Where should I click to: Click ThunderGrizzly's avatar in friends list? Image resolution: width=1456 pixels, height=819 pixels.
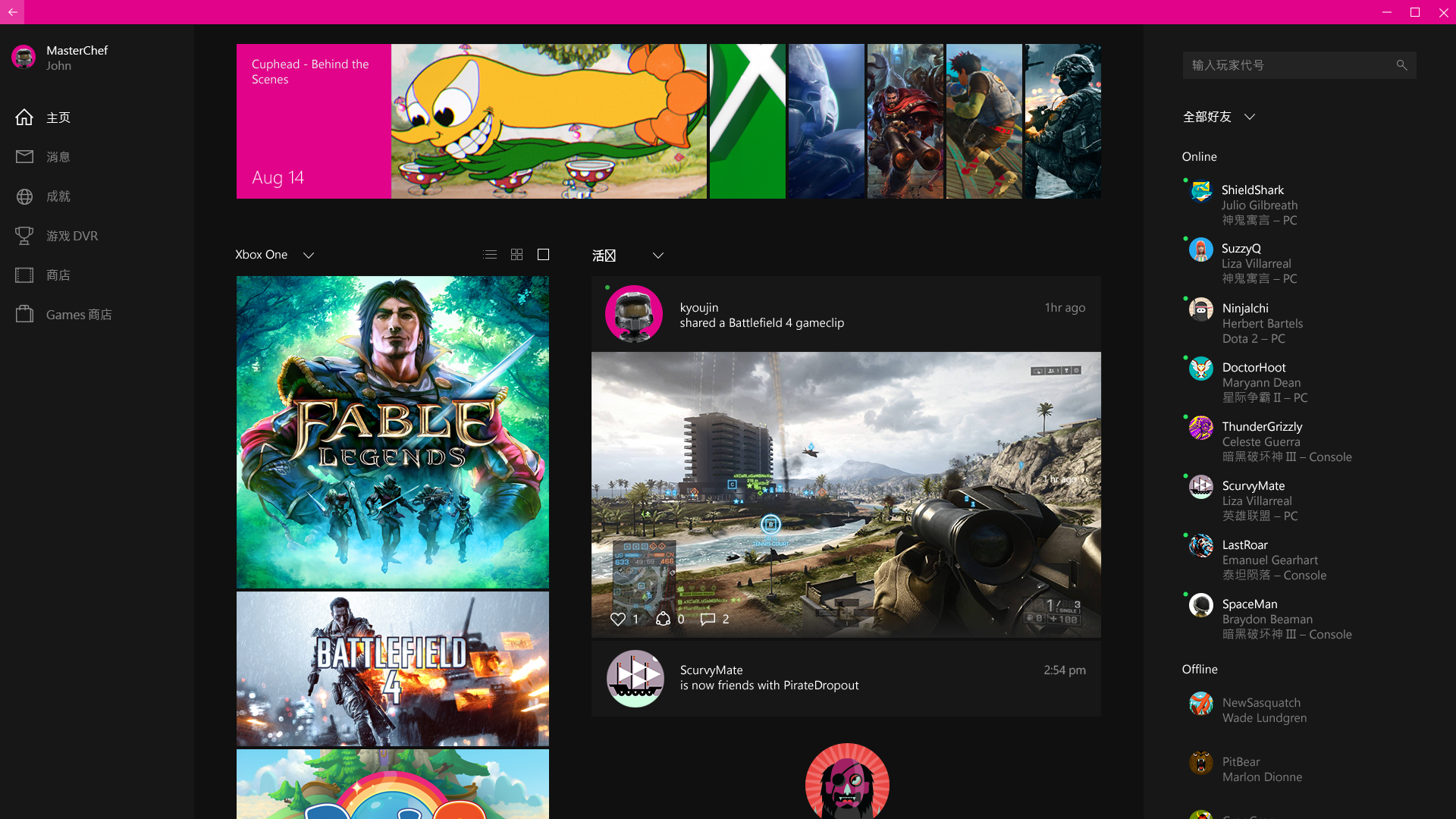1201,428
